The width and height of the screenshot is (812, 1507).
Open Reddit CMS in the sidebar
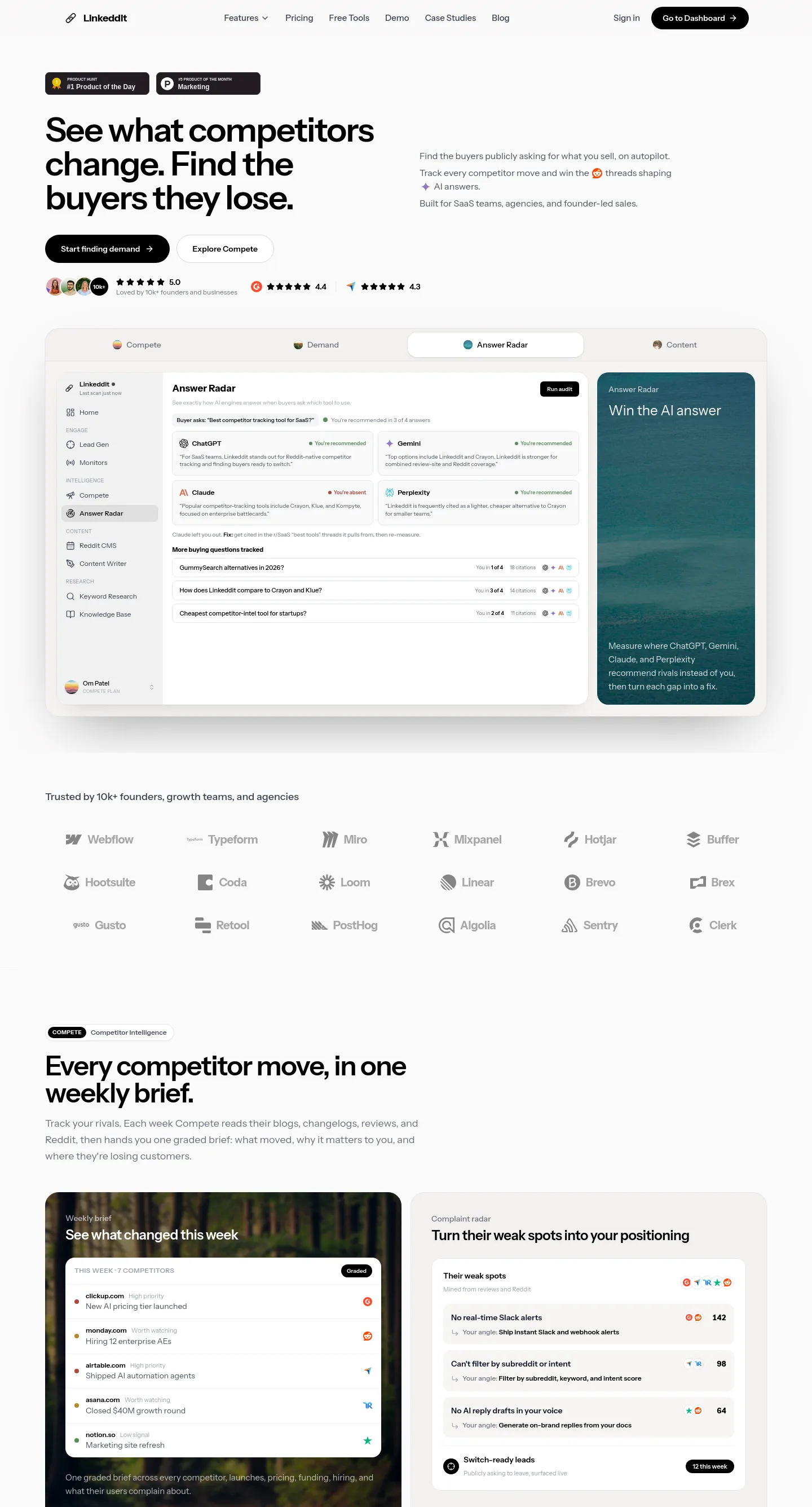coord(109,546)
